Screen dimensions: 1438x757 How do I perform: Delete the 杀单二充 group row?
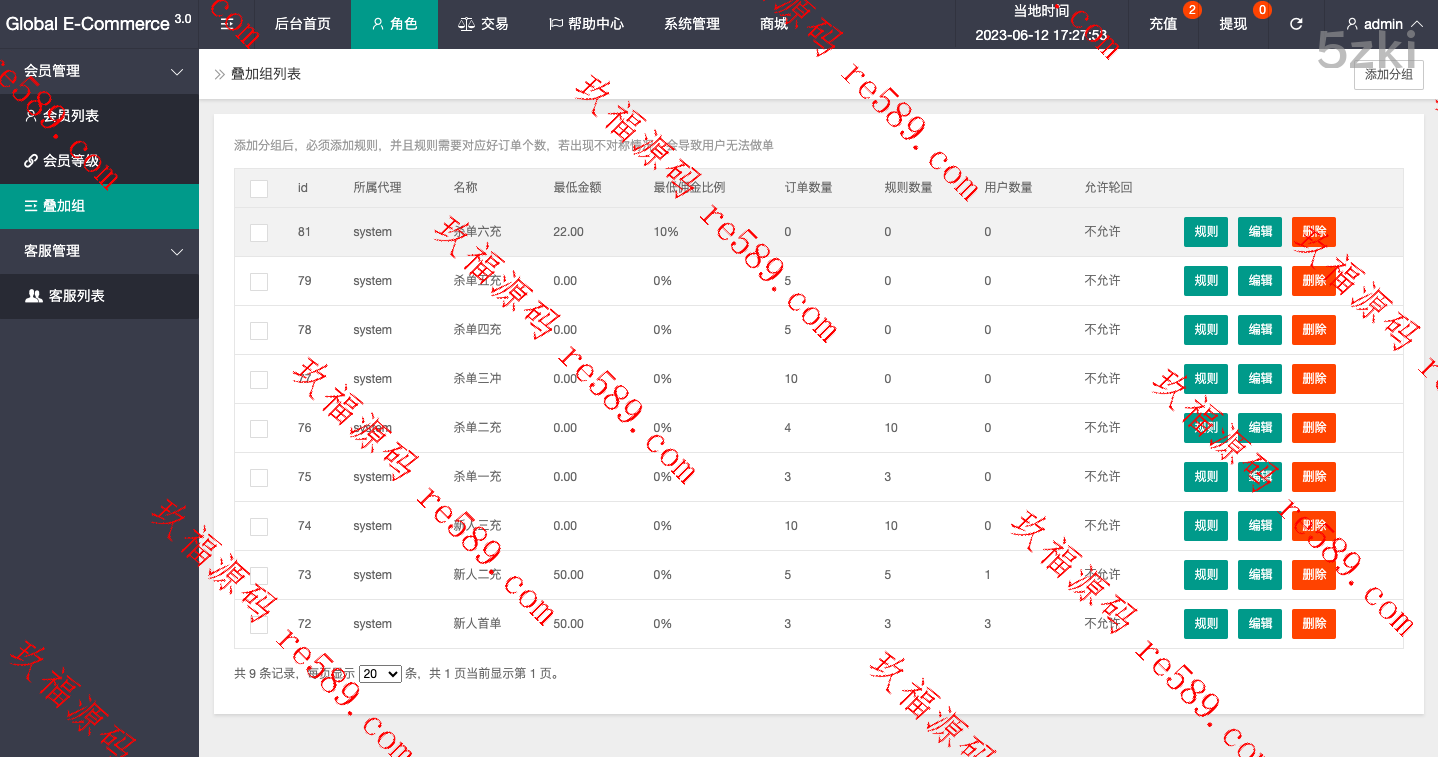pos(1313,428)
